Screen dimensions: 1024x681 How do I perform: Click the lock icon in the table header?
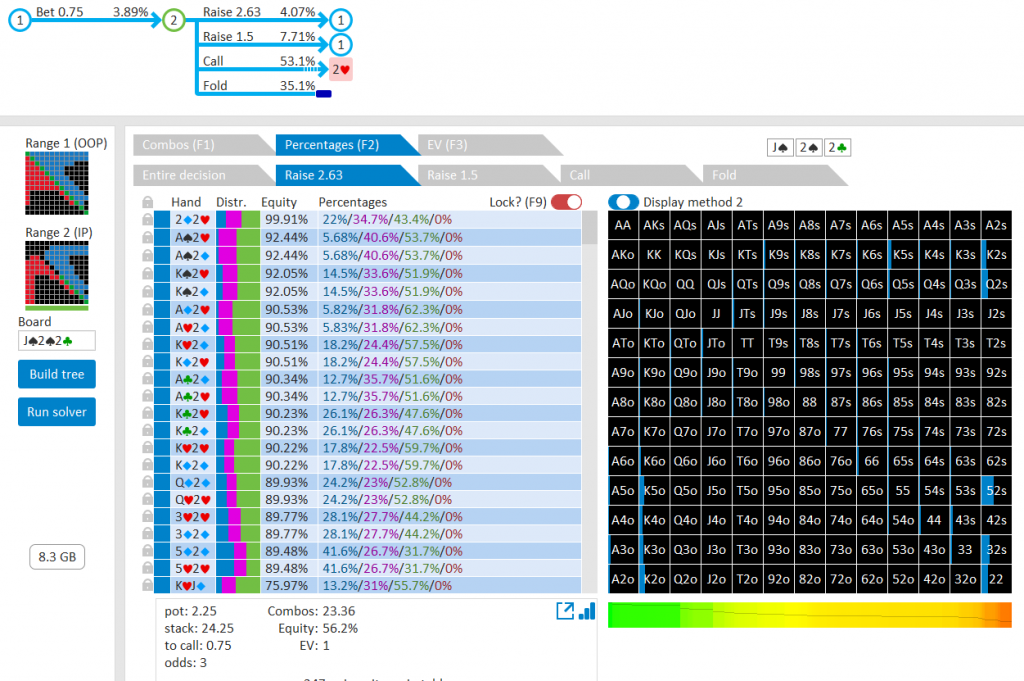[147, 202]
